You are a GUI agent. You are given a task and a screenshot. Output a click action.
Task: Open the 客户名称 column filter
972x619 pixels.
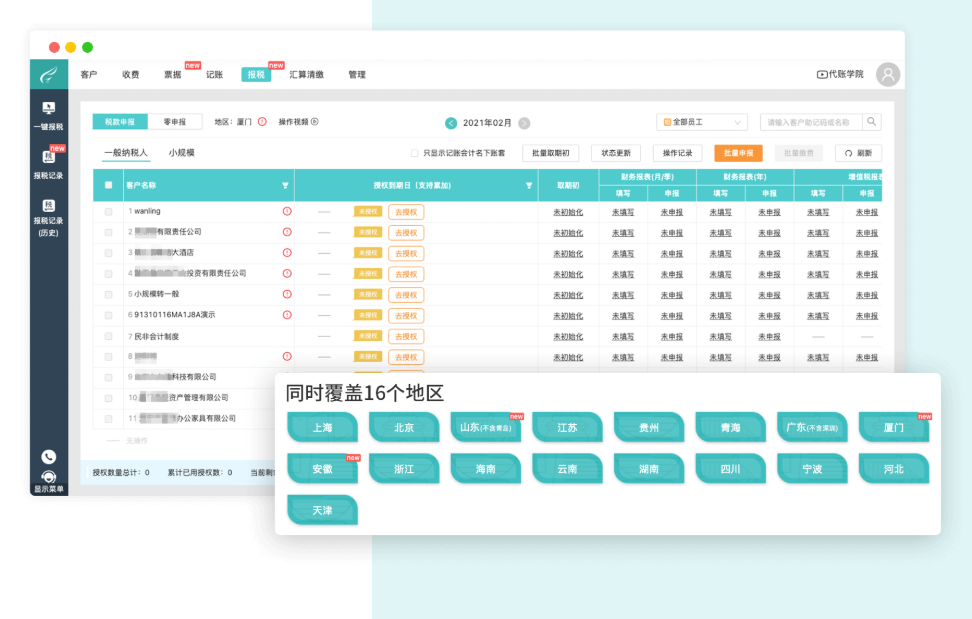pos(285,185)
